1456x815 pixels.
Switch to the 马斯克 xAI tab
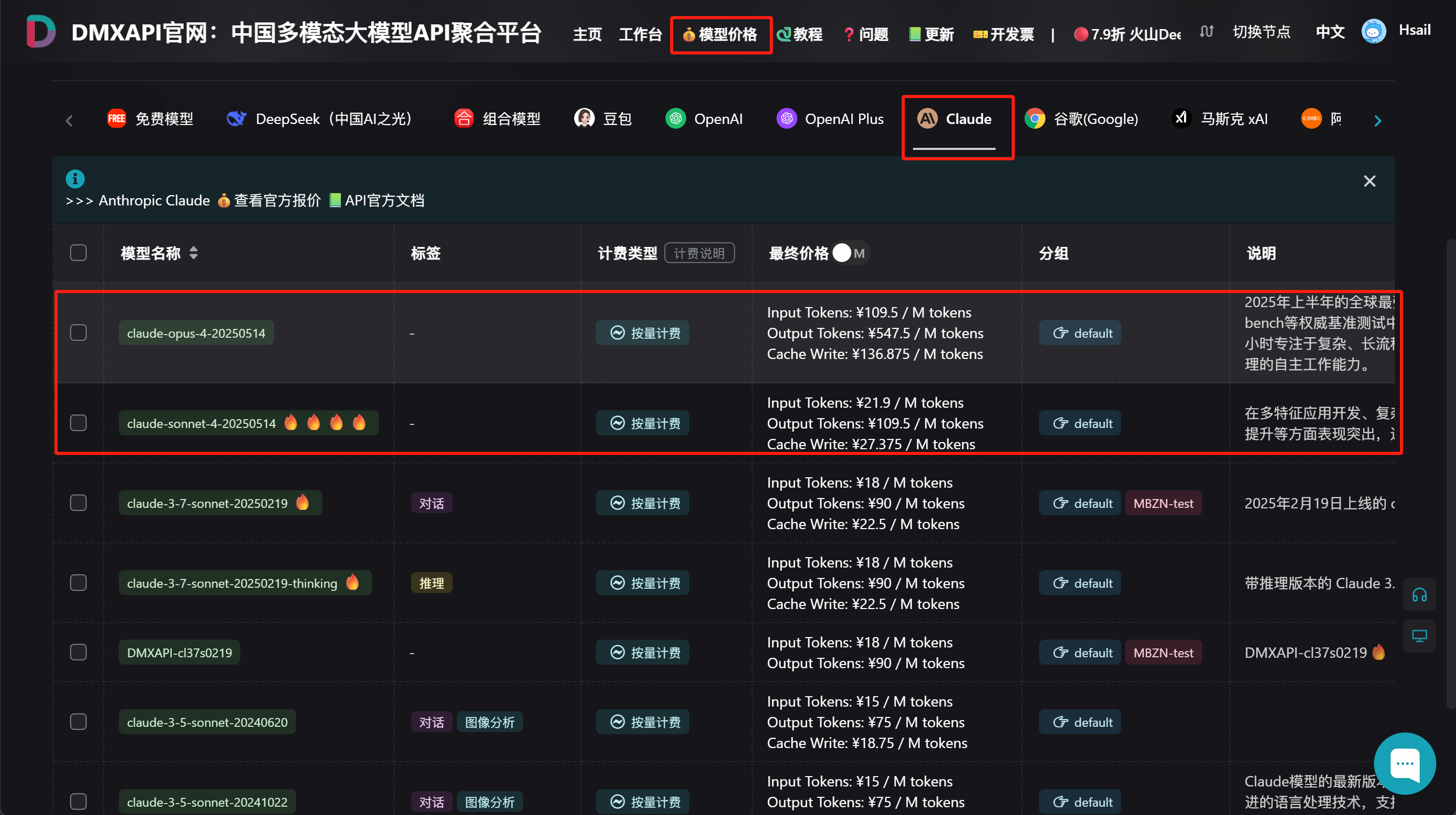point(1220,119)
